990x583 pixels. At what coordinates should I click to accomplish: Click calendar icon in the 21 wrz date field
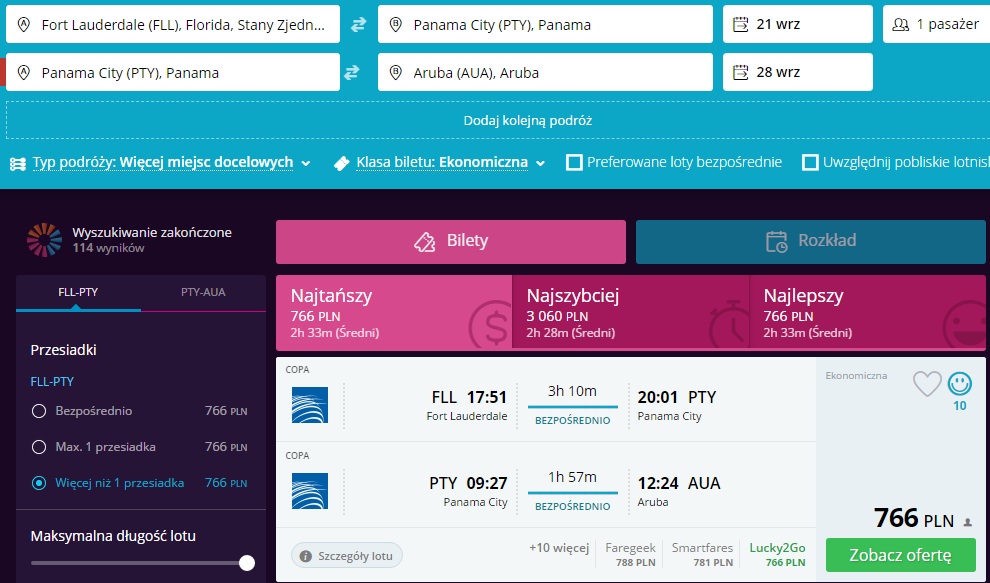coord(741,24)
